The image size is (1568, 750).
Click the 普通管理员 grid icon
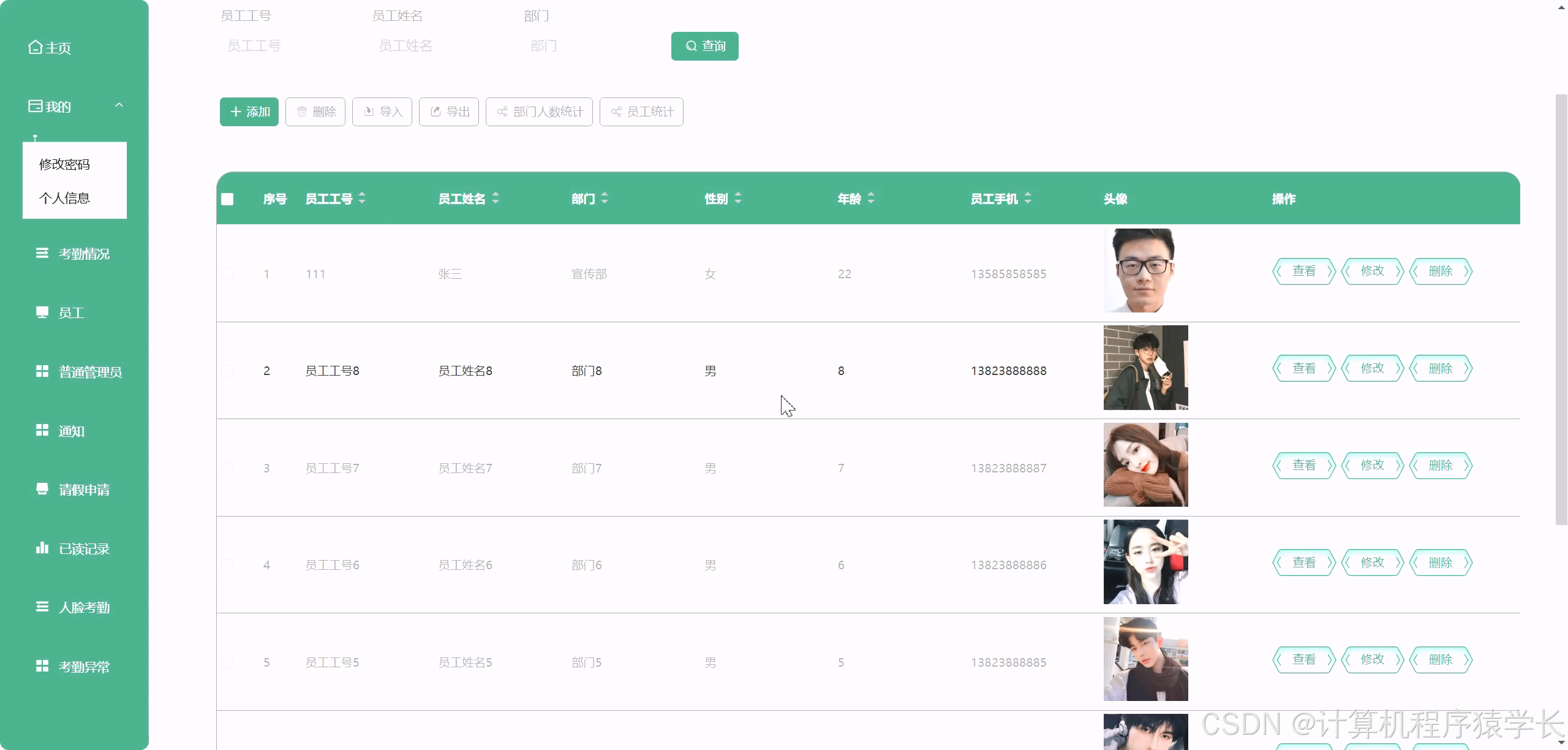click(42, 371)
